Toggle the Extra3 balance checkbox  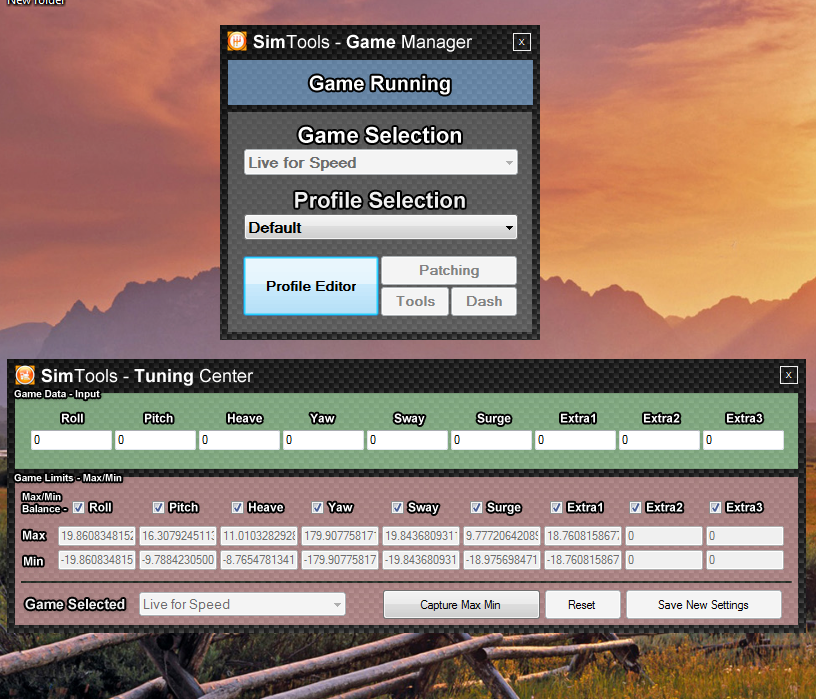tap(716, 507)
